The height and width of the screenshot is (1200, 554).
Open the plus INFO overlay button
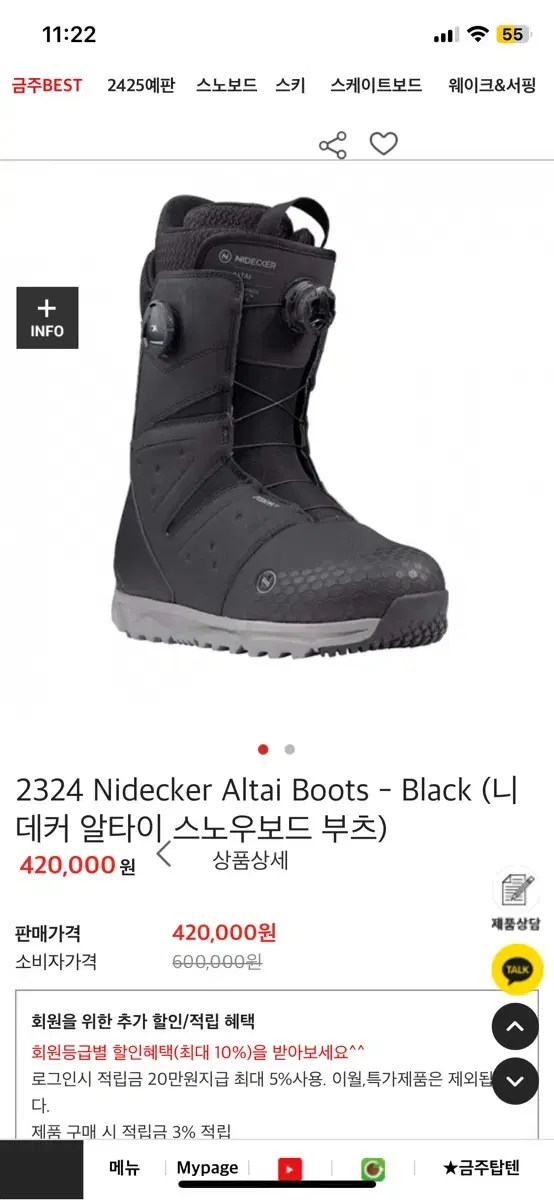(47, 318)
